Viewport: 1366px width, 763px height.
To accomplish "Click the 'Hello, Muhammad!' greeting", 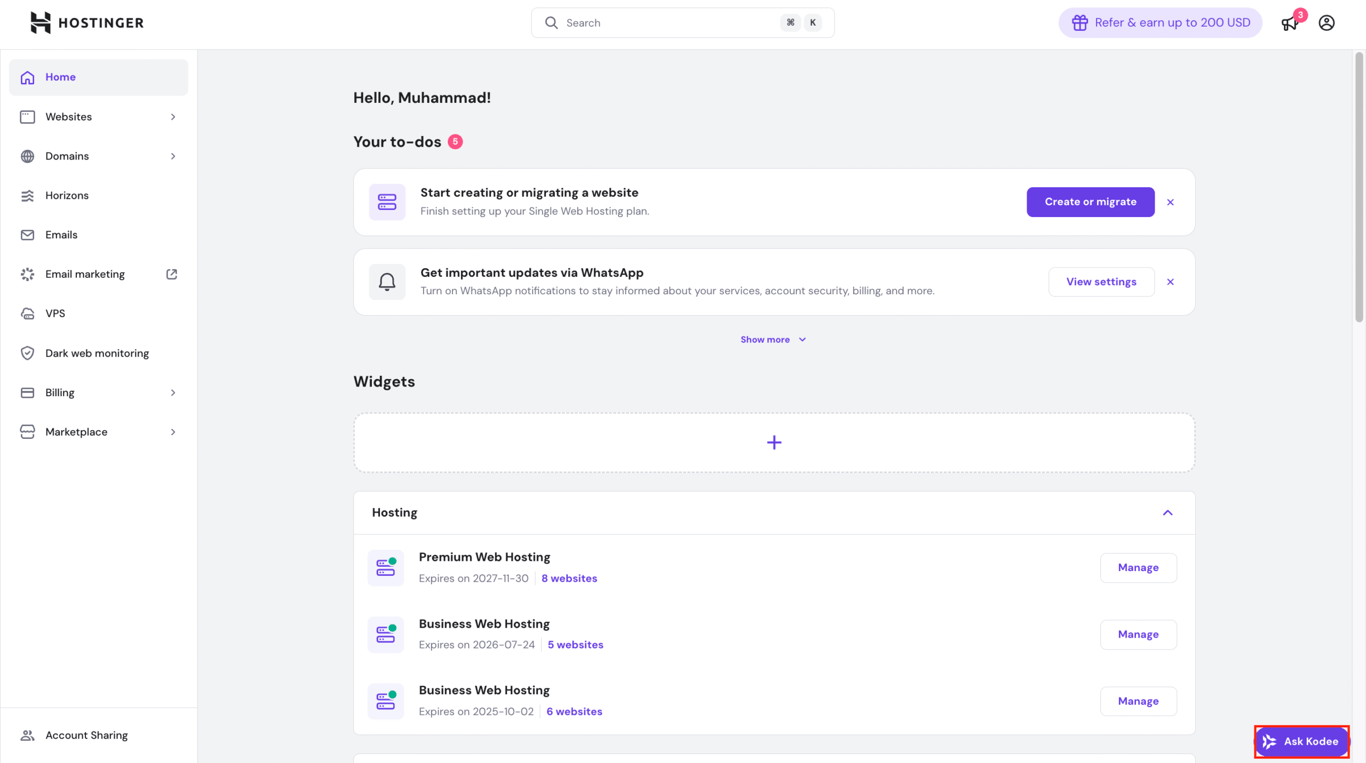I will point(422,98).
